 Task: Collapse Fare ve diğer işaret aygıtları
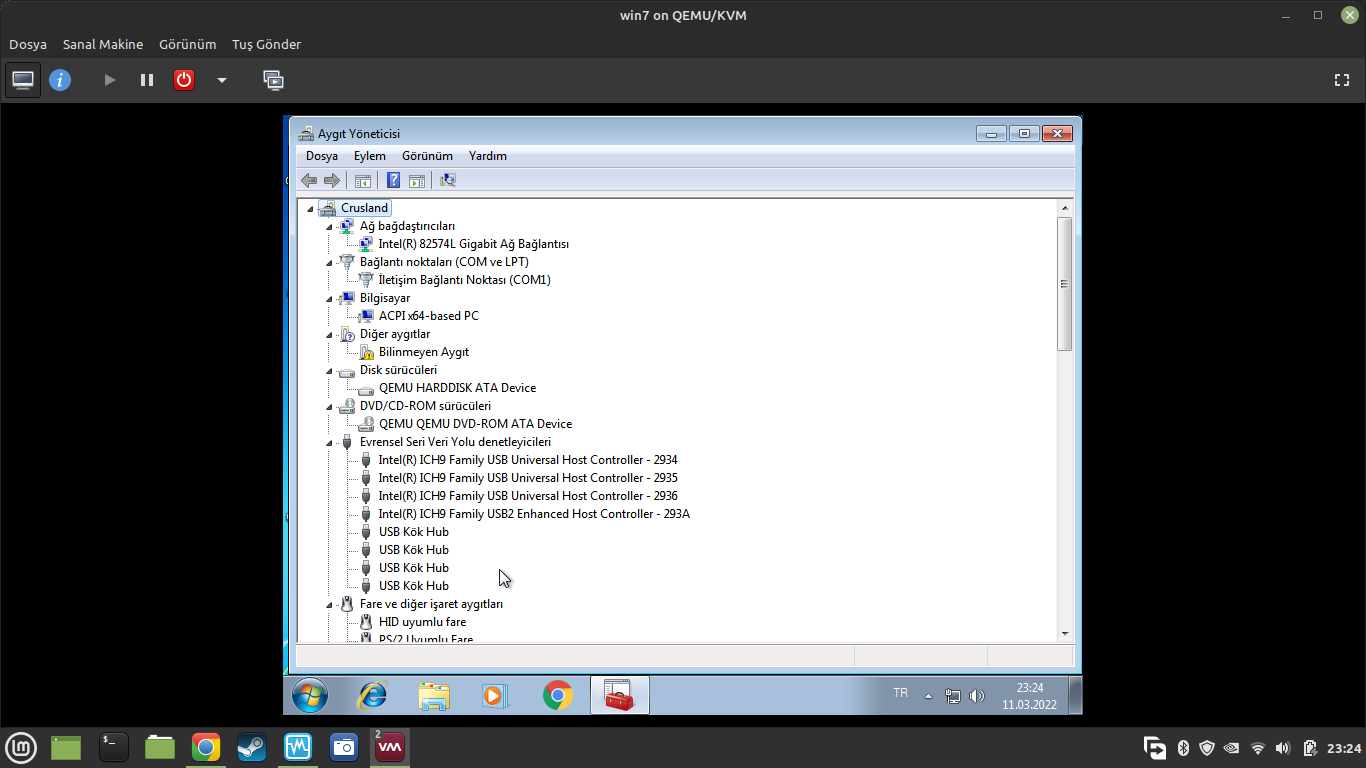click(x=329, y=604)
